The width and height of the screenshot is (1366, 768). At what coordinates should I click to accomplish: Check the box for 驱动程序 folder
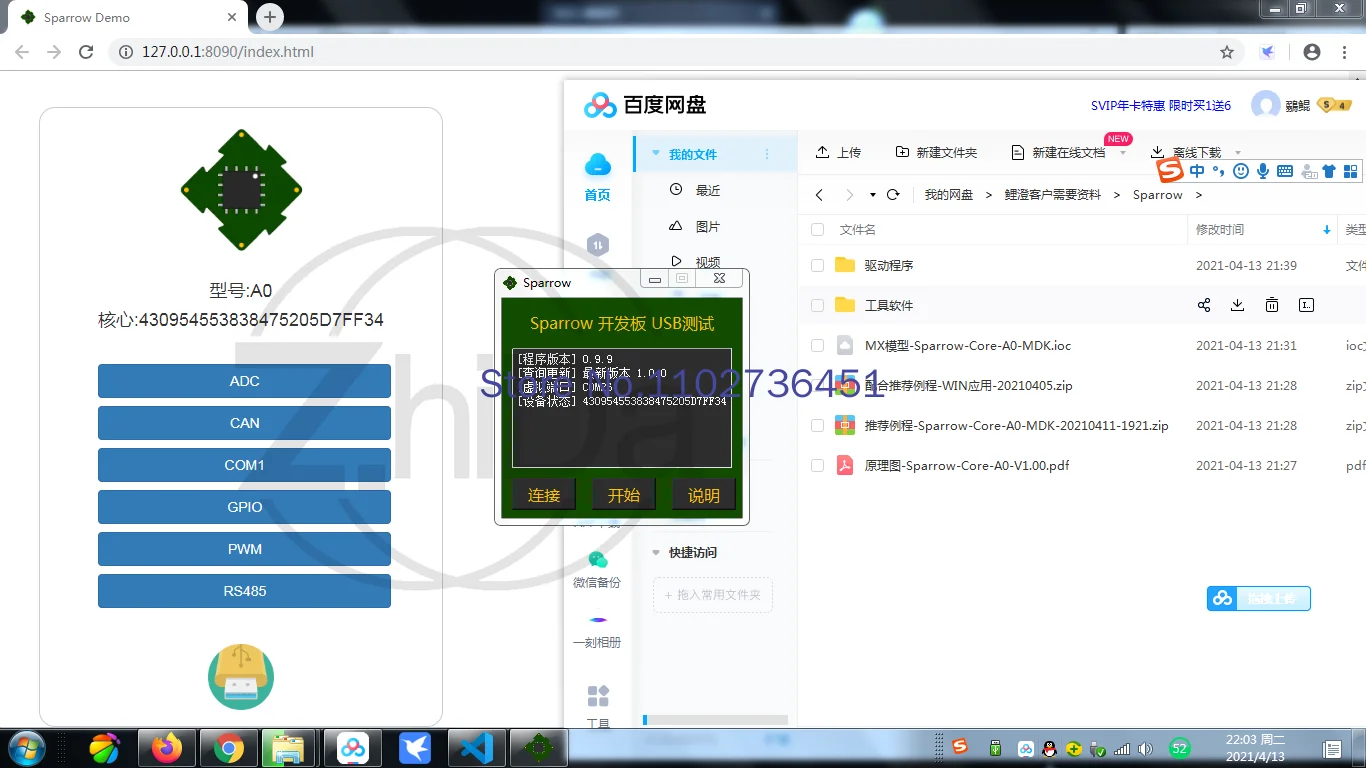(817, 265)
